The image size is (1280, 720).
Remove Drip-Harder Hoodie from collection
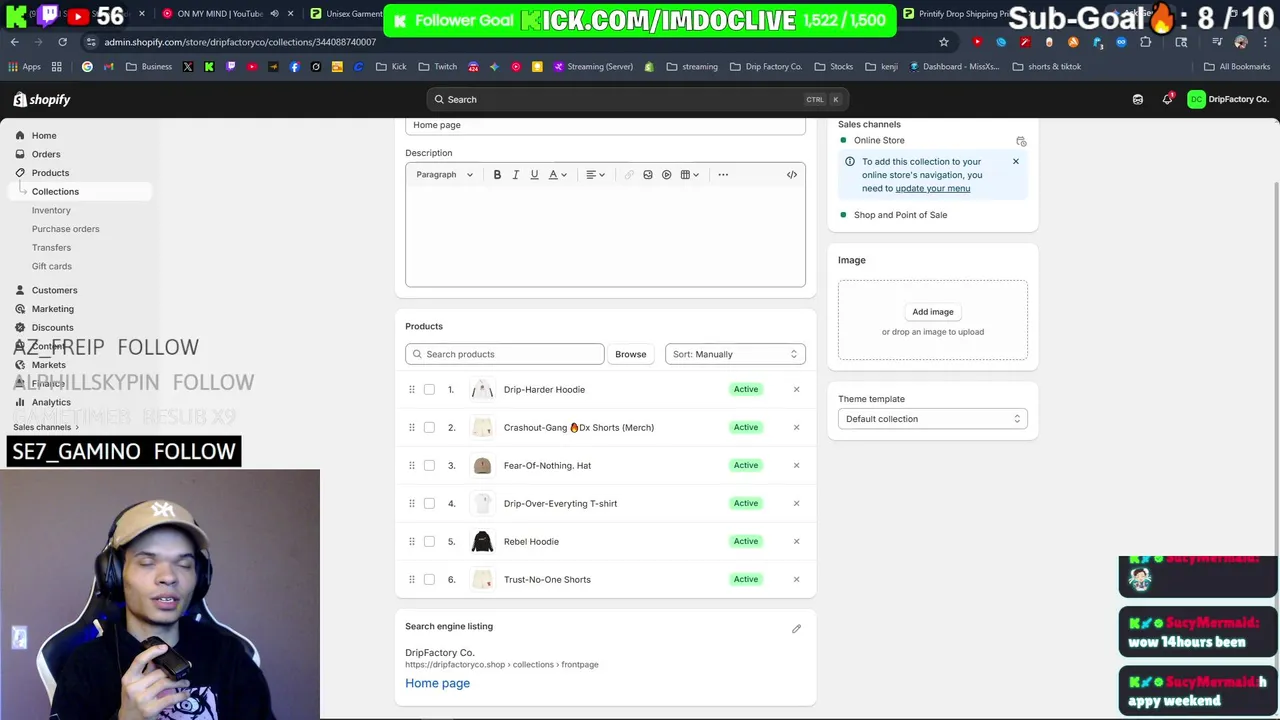click(x=796, y=390)
